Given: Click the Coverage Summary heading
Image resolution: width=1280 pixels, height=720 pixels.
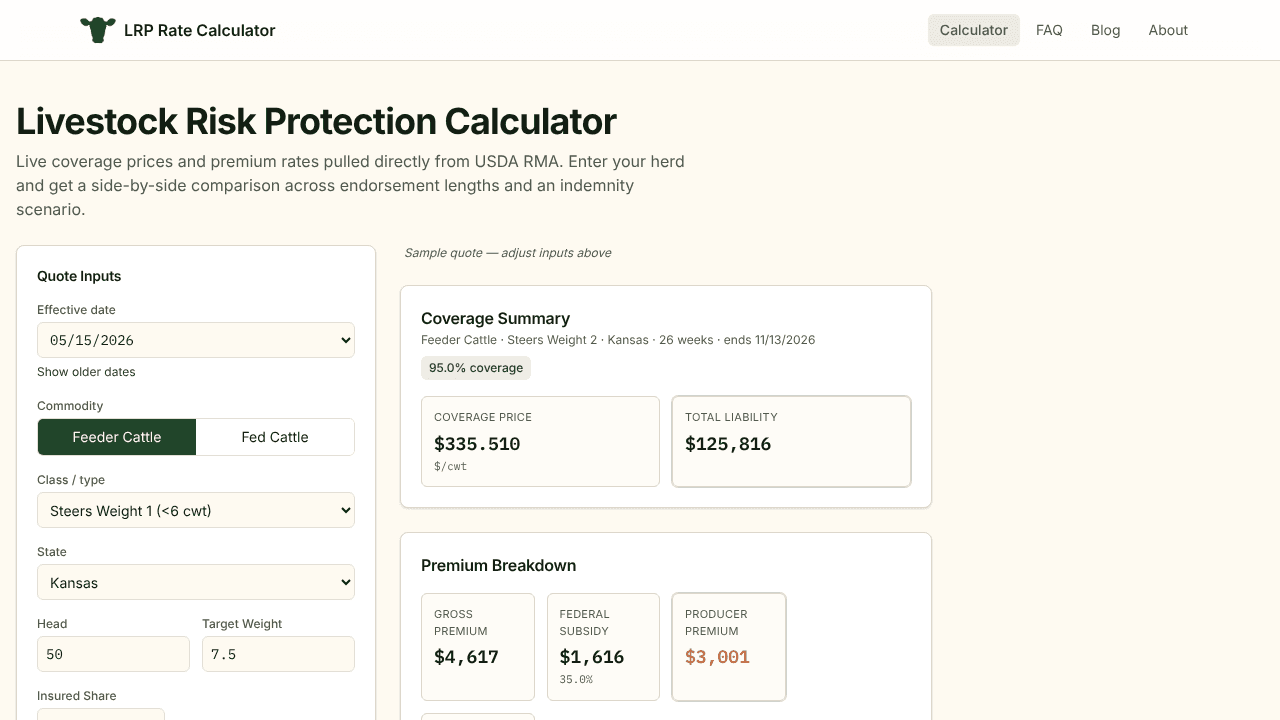Looking at the screenshot, I should click(x=495, y=318).
